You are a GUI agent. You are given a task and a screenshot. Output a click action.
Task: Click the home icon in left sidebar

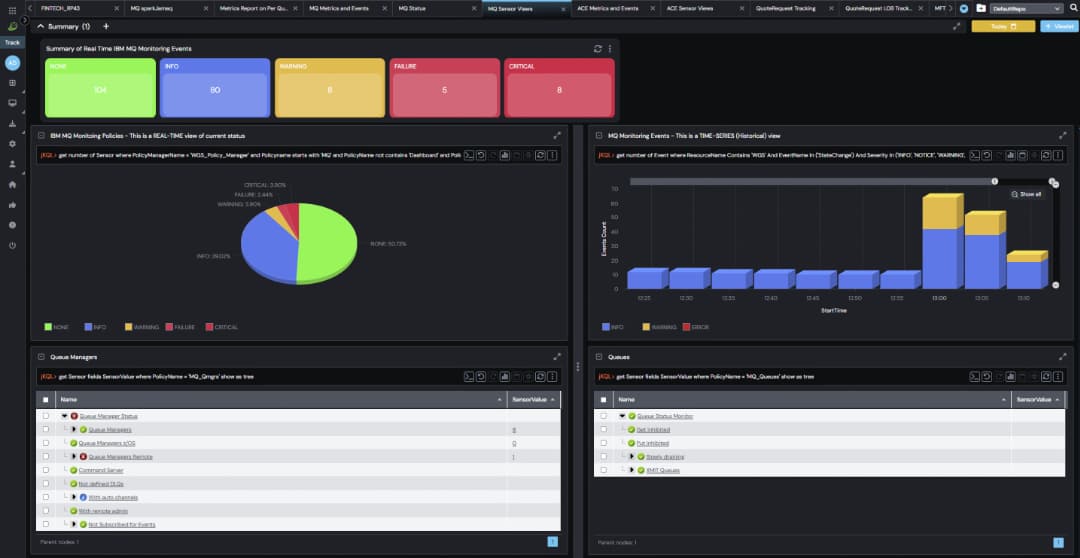tap(12, 185)
